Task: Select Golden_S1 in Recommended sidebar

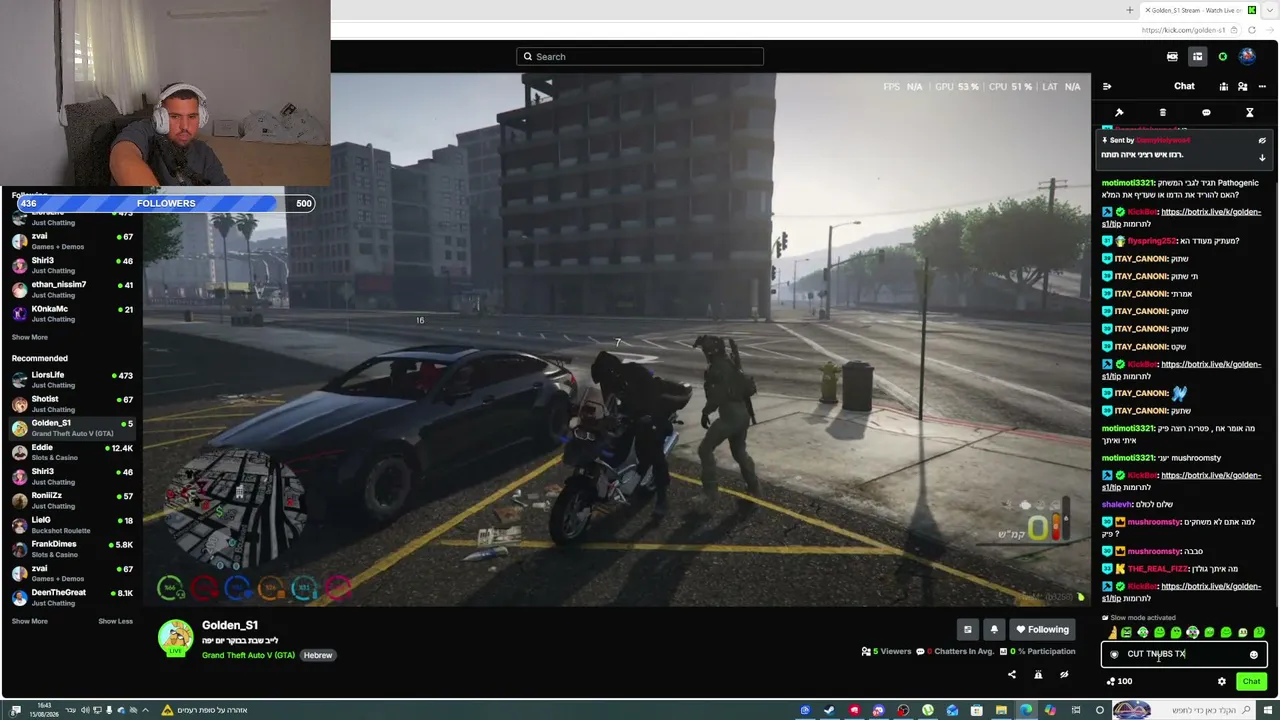Action: 72,428
